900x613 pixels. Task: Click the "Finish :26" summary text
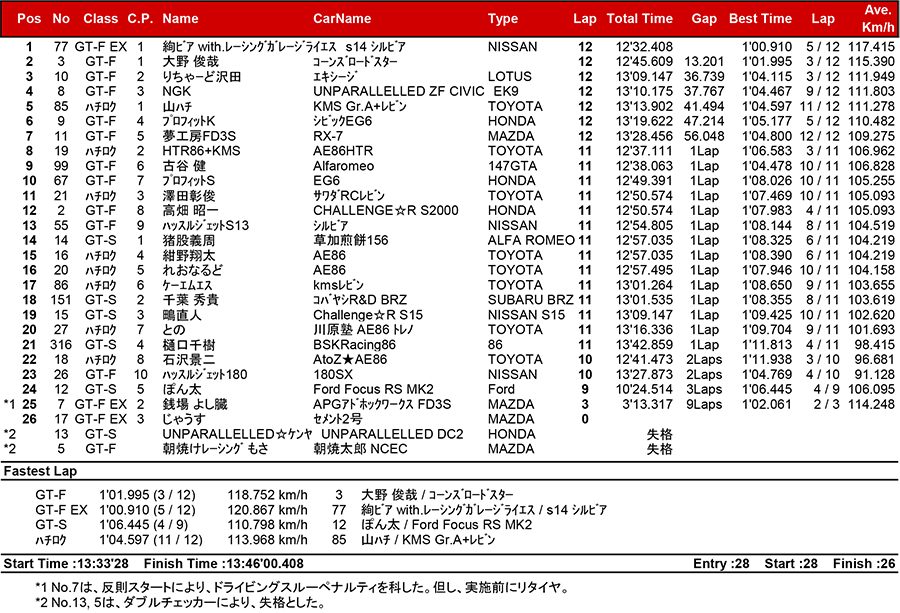tap(864, 564)
